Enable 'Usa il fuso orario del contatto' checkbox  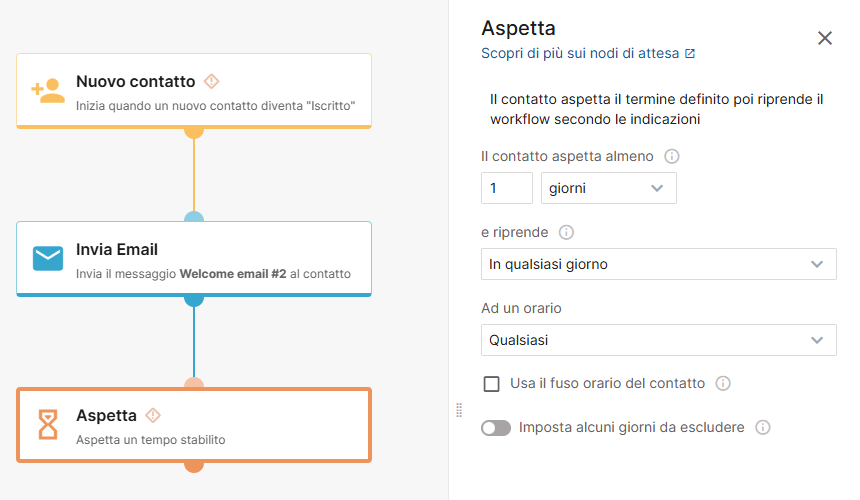491,384
